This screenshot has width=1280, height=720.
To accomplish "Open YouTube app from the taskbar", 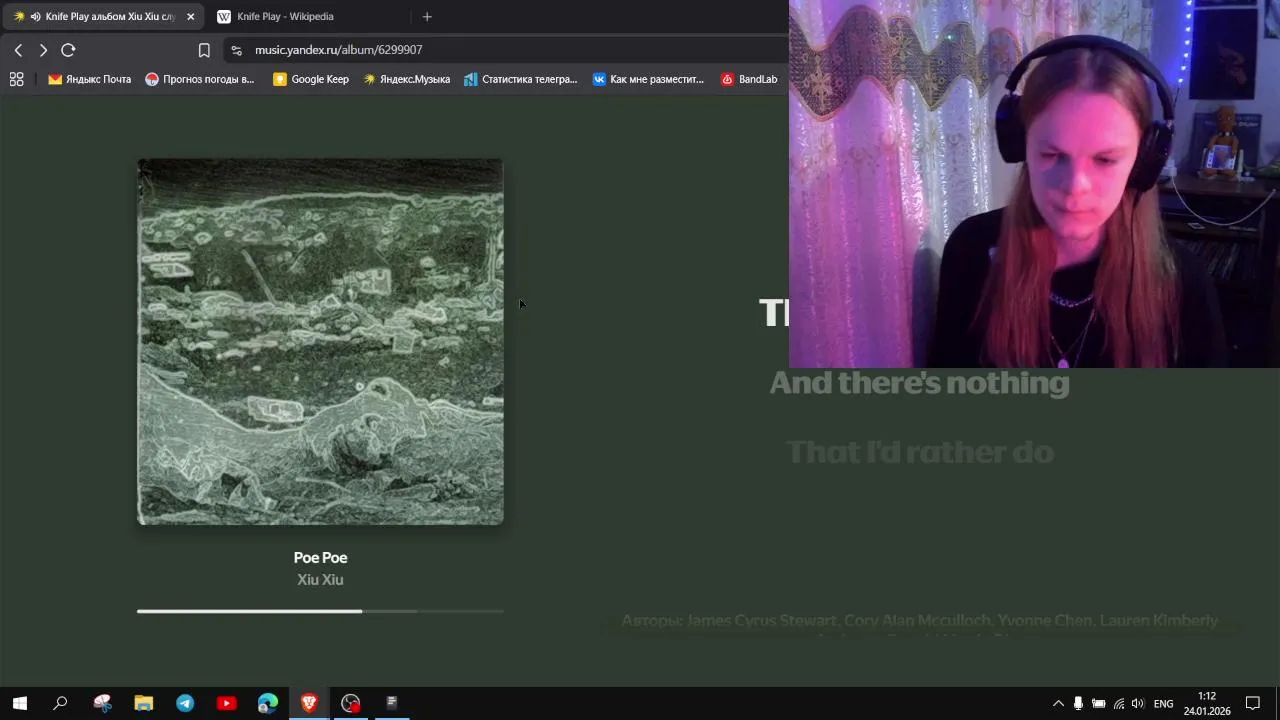I will pyautogui.click(x=226, y=703).
